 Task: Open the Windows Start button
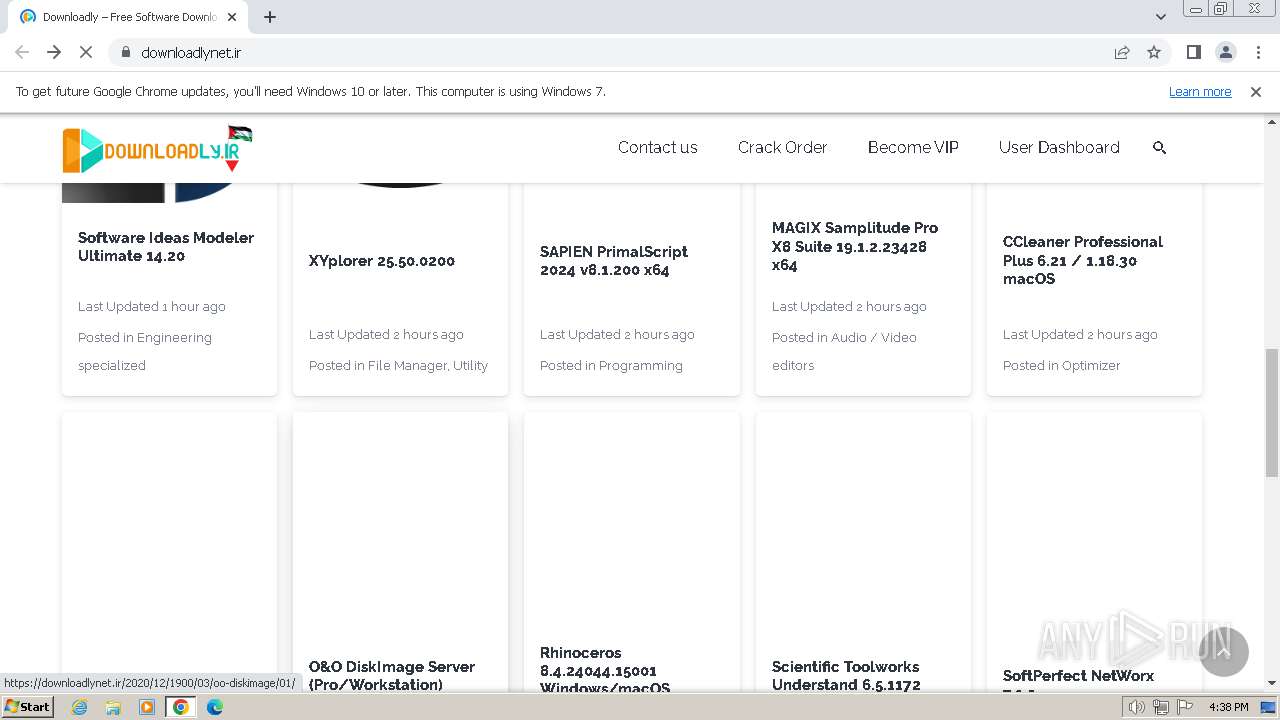pos(27,707)
